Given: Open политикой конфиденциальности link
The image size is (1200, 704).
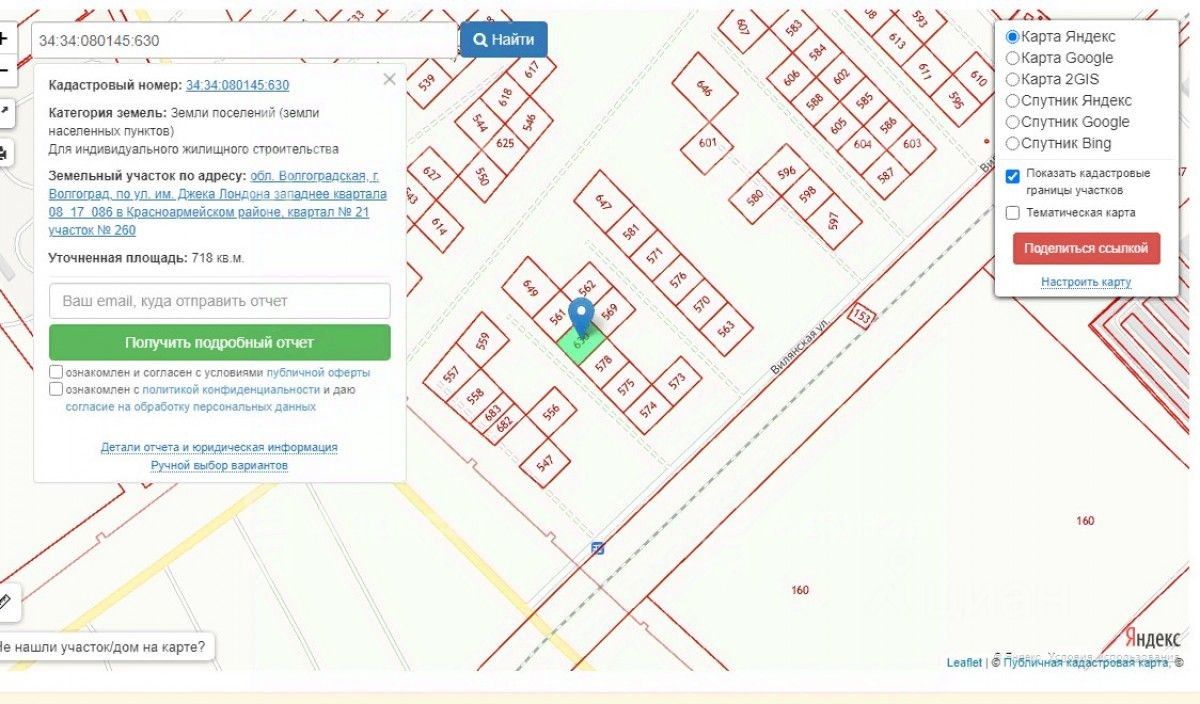Looking at the screenshot, I should pyautogui.click(x=231, y=390).
